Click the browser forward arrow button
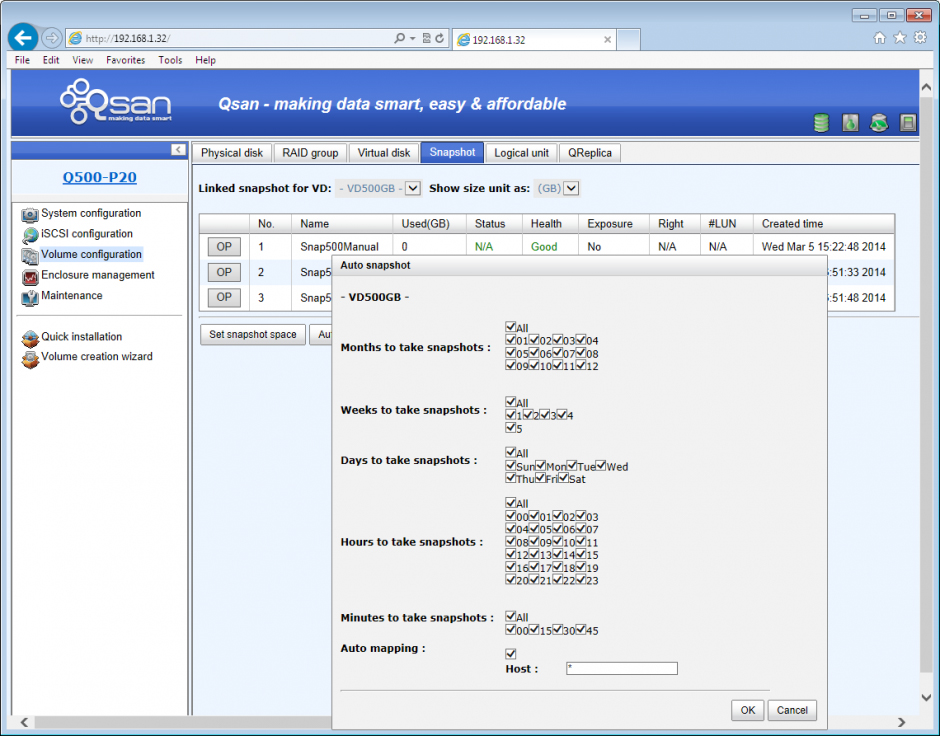Screen dimensions: 940x736 click(52, 38)
